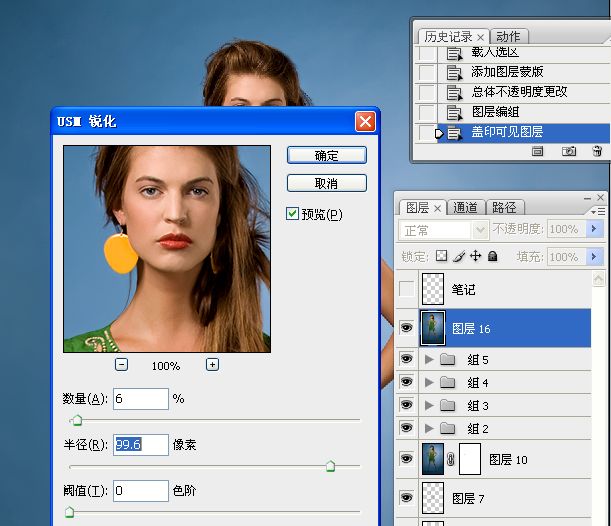The width and height of the screenshot is (611, 526).
Task: Switch to the 通道 channels tab
Action: point(465,207)
